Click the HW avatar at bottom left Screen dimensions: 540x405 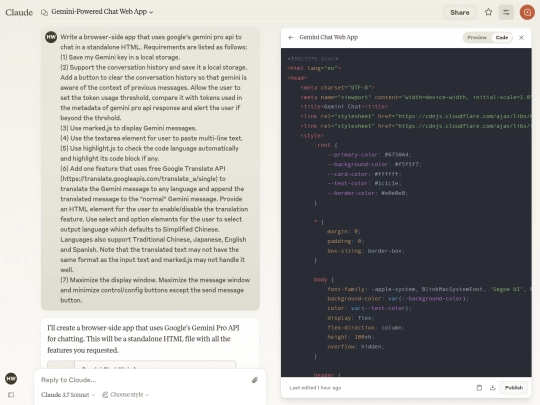(11, 378)
